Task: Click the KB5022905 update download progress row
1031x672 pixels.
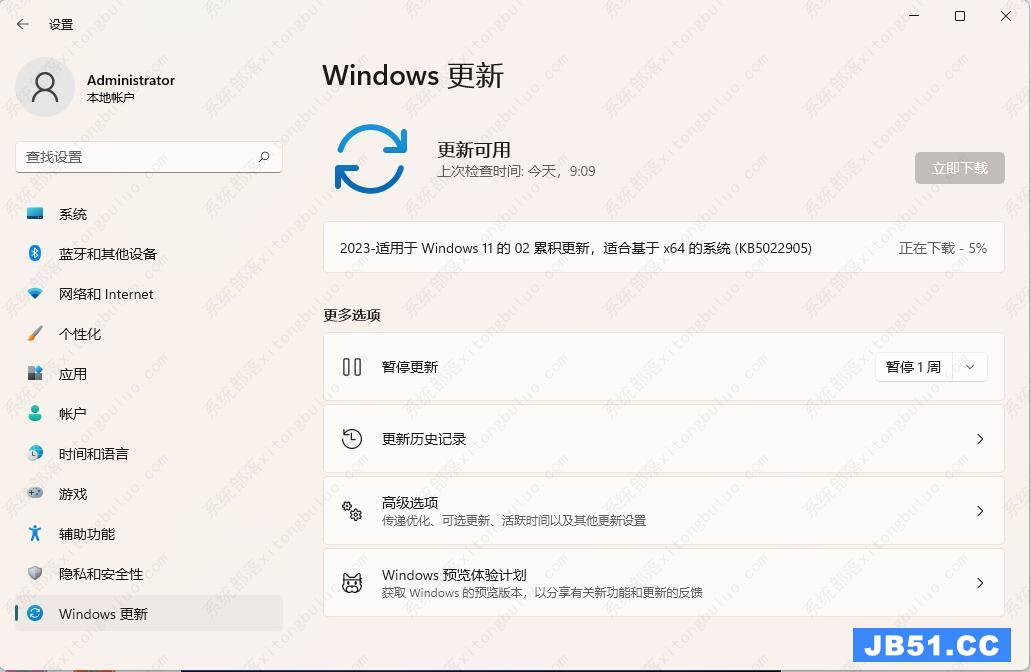Action: (x=663, y=248)
